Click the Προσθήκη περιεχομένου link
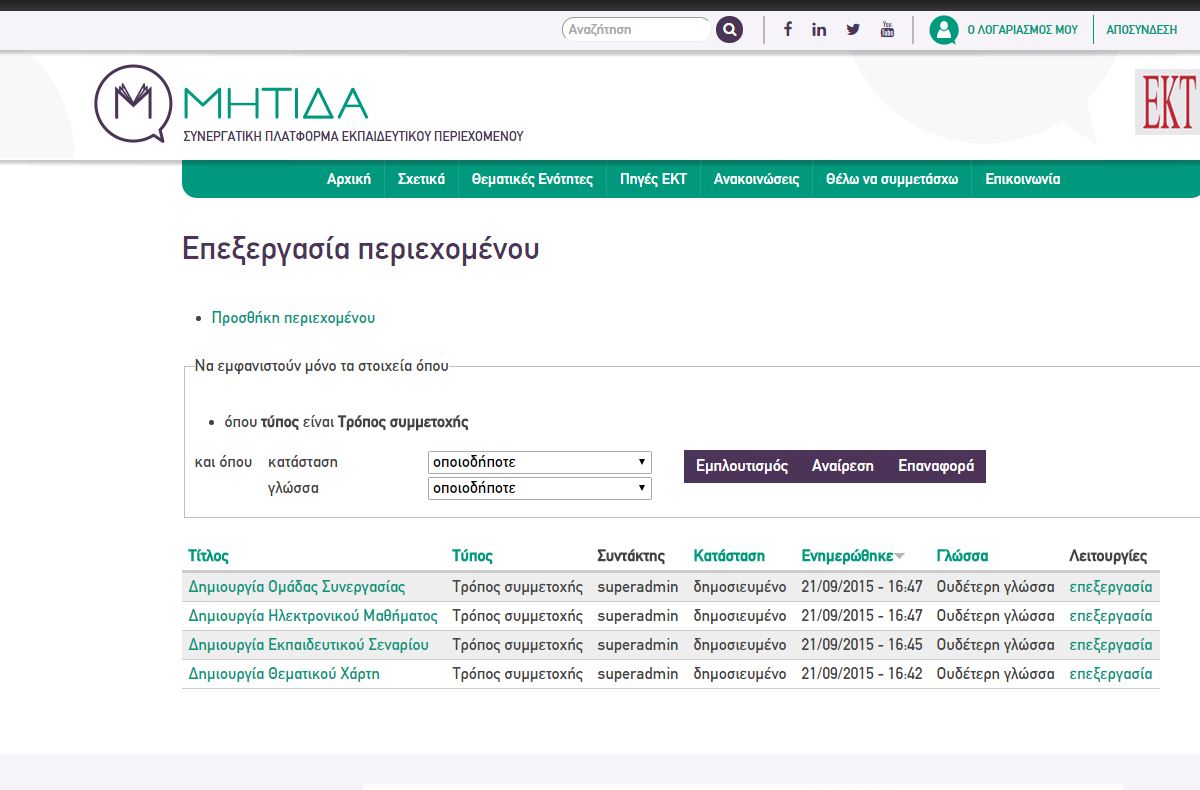Viewport: 1200px width, 790px height. (x=293, y=318)
